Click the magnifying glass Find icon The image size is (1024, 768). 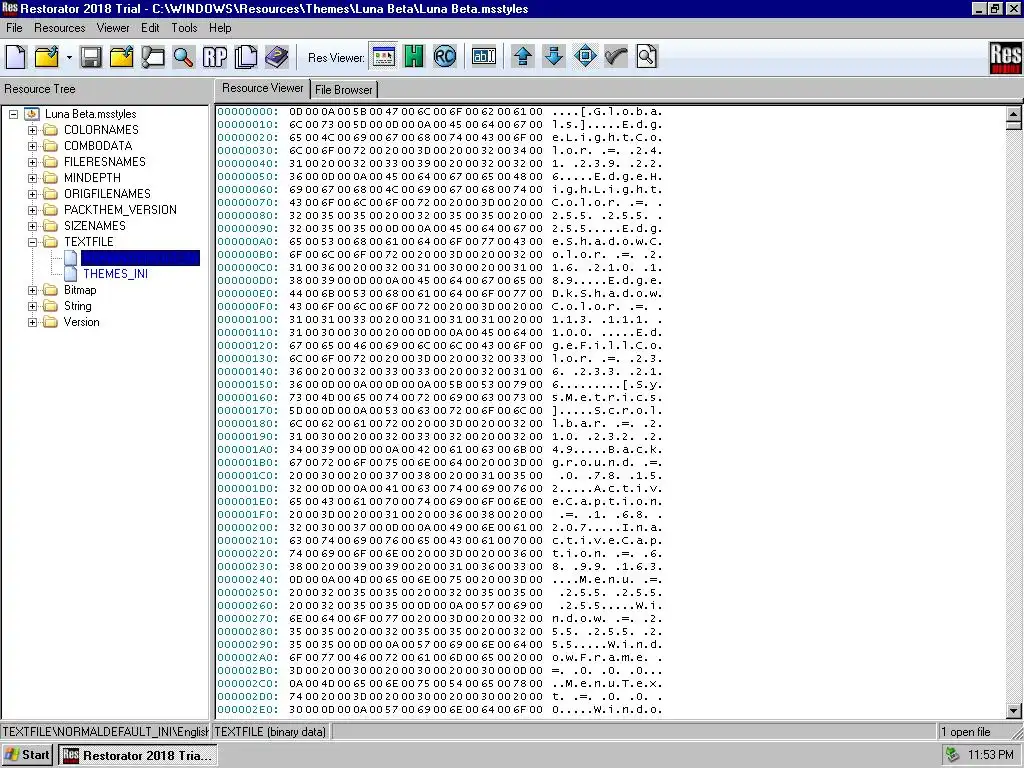(x=184, y=57)
